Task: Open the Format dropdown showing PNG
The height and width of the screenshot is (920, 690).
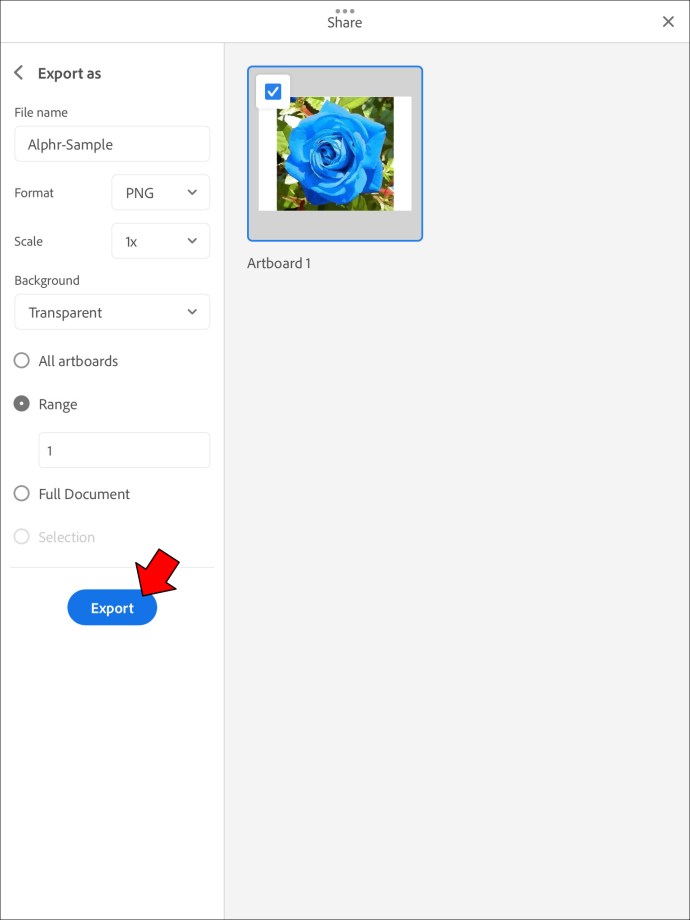Action: [160, 192]
